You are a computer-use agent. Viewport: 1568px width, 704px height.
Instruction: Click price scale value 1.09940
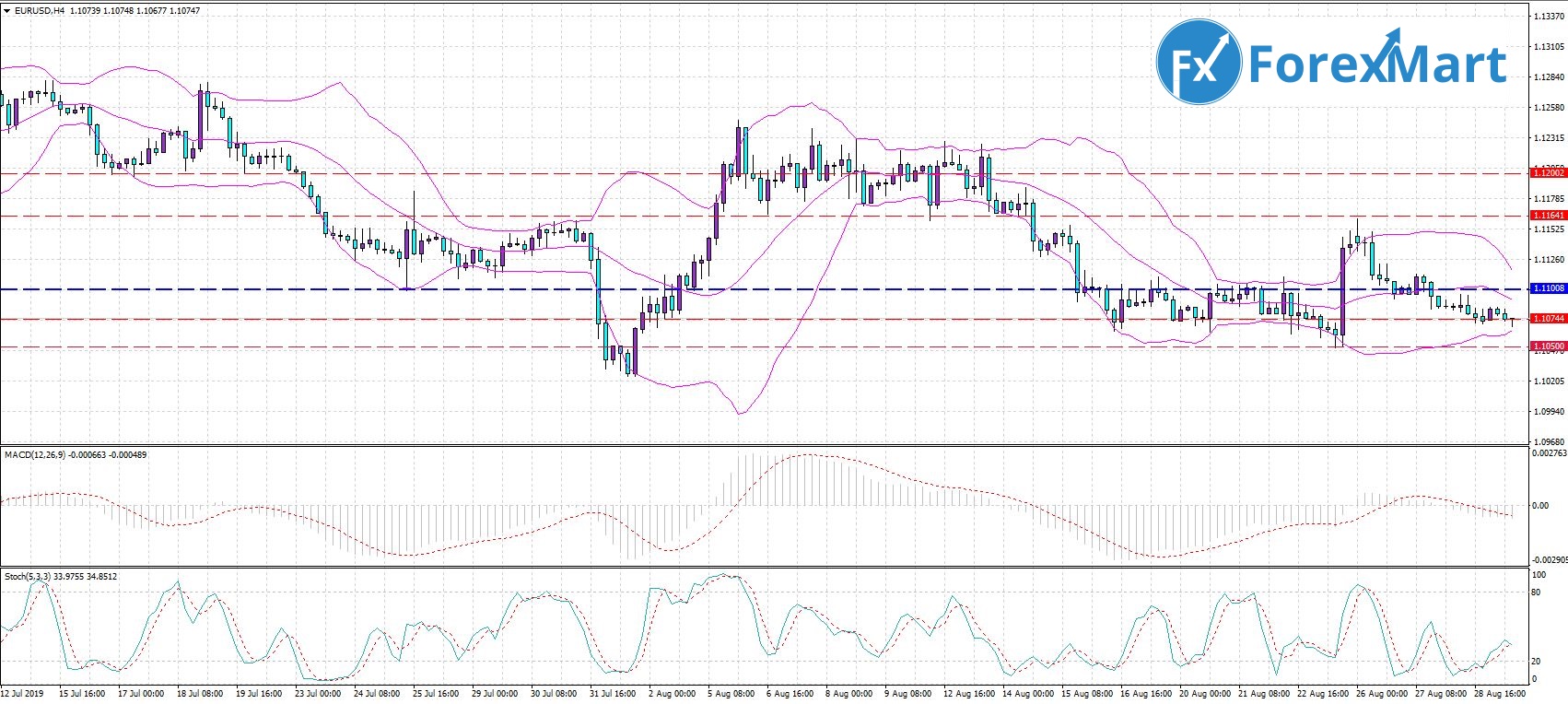pos(1548,412)
